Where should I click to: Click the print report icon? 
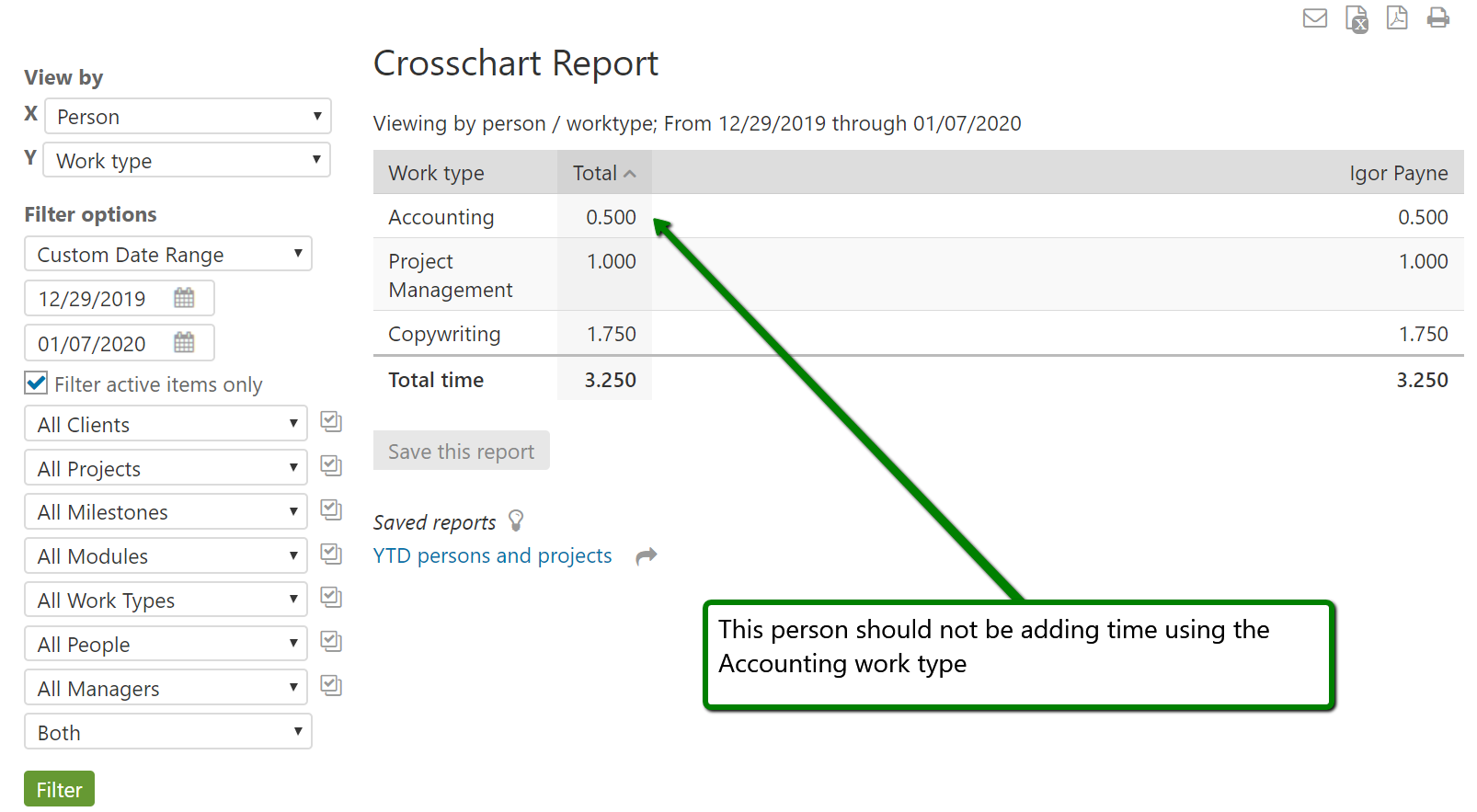(x=1438, y=18)
